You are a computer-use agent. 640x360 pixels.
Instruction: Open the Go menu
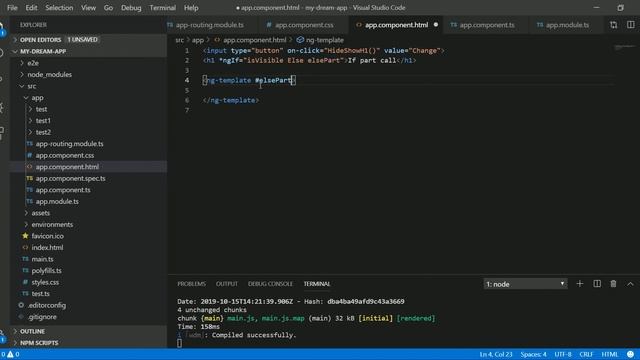tap(108, 8)
